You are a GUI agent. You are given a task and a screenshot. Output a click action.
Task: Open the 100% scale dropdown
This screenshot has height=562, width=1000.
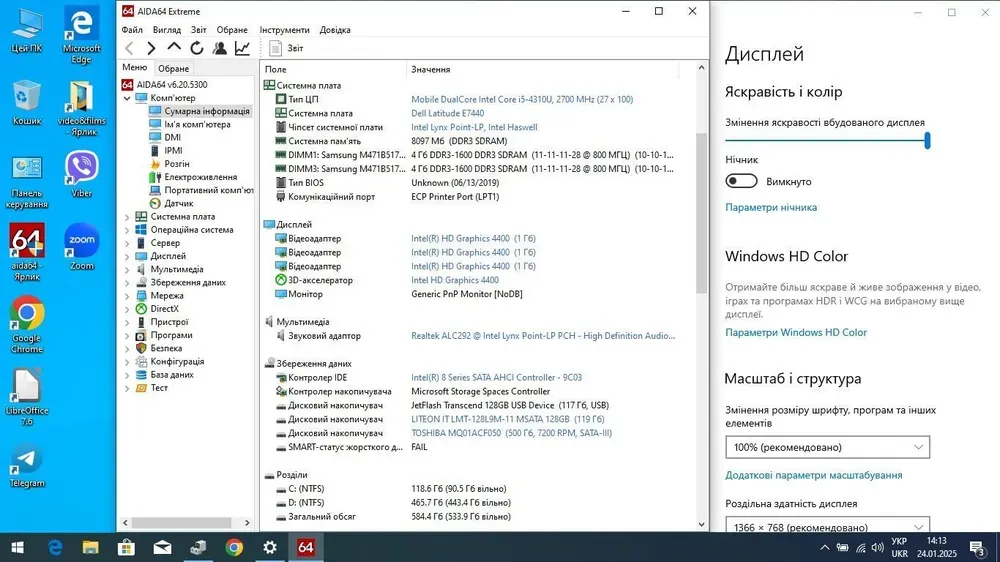[x=827, y=447]
